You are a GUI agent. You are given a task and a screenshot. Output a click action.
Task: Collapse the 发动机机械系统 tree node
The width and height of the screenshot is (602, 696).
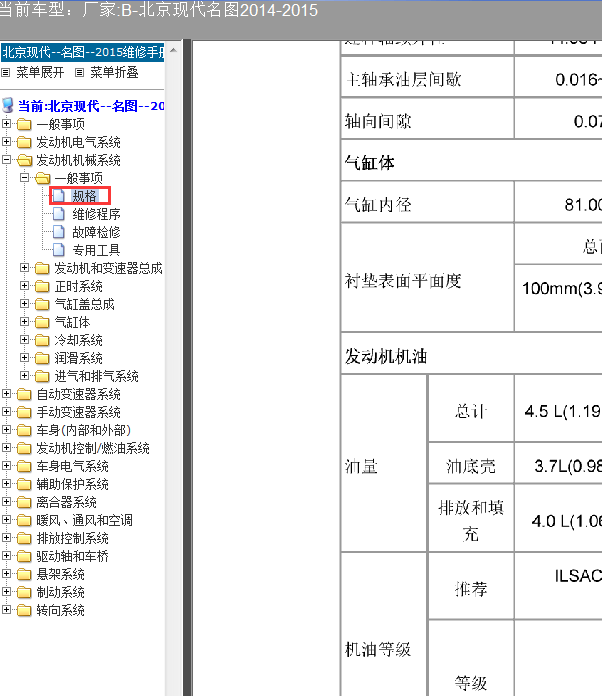[x=6, y=160]
